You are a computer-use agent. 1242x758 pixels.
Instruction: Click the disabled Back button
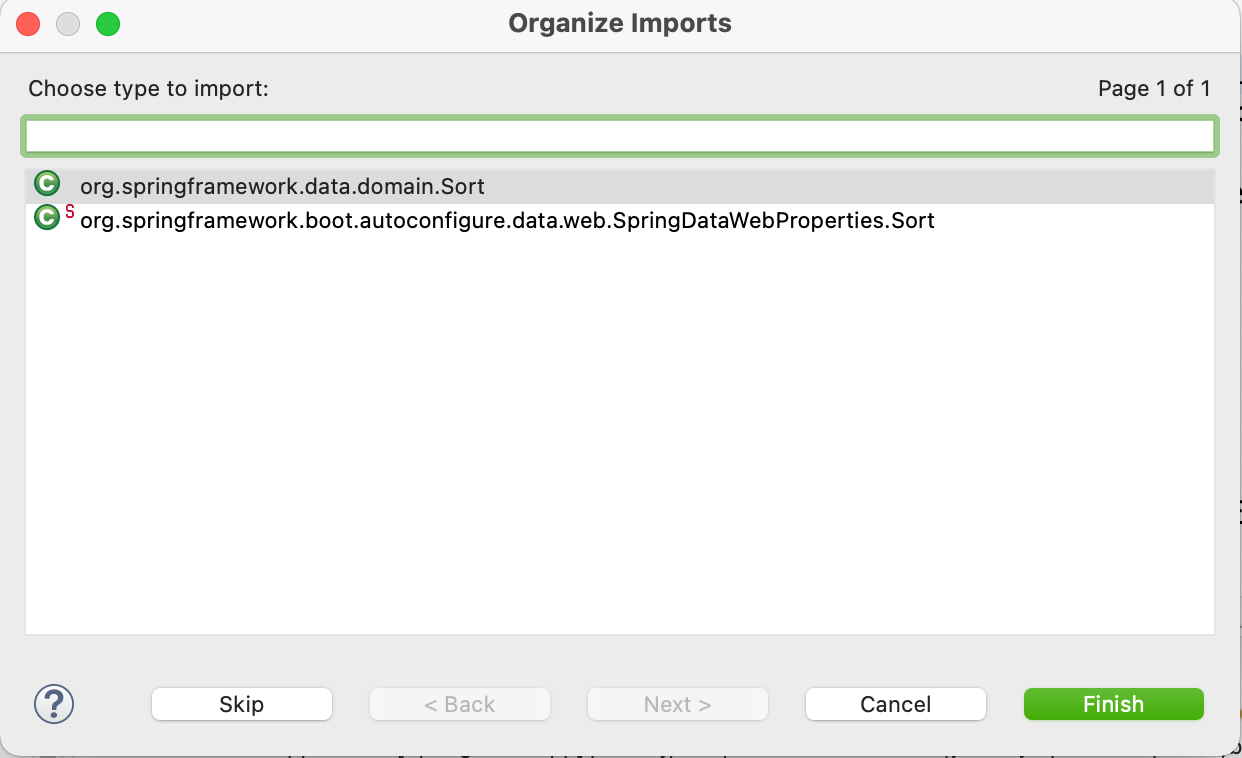[x=460, y=704]
